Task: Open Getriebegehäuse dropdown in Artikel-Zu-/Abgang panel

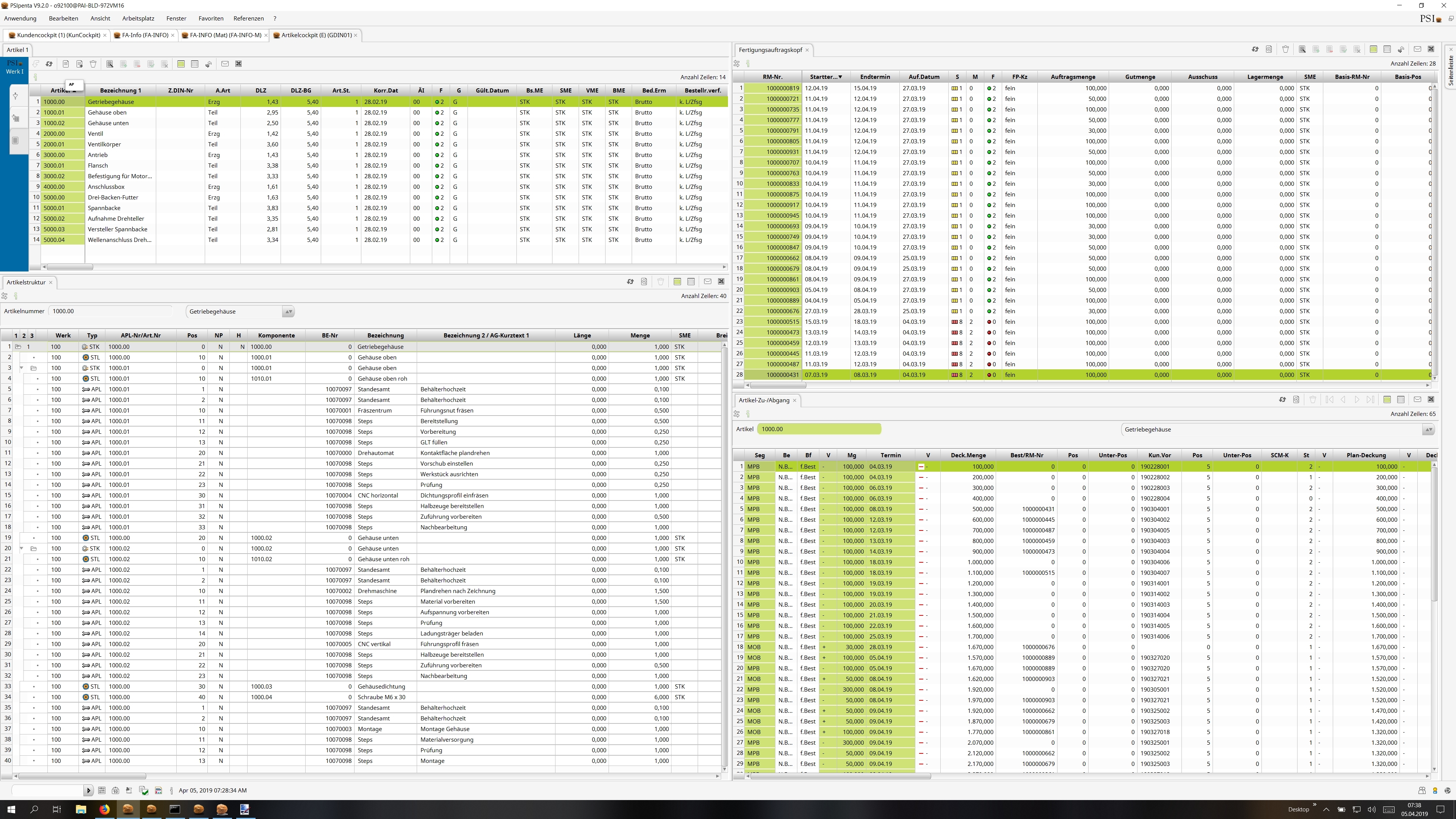Action: click(1428, 430)
